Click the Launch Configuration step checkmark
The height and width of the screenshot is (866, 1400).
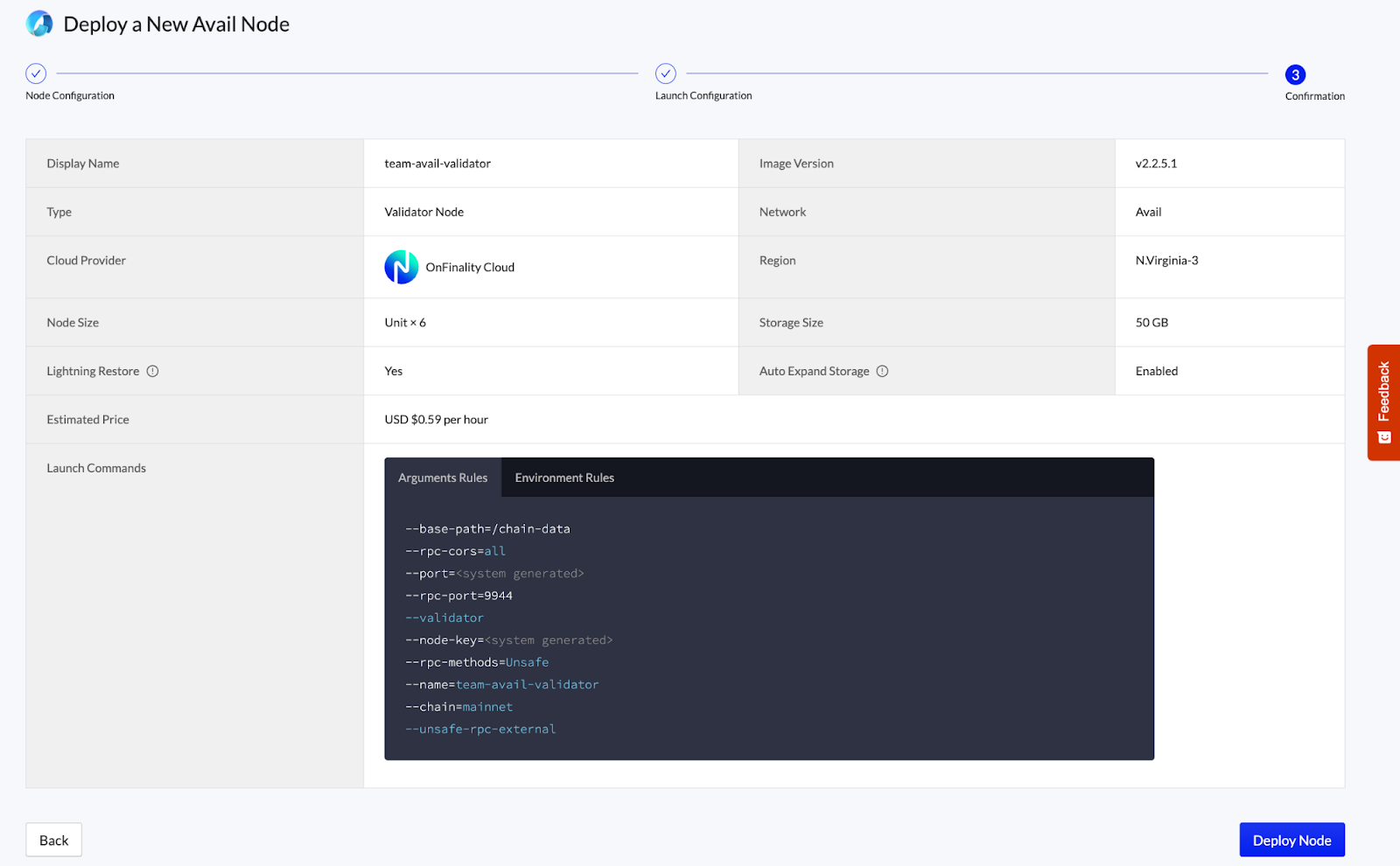666,73
